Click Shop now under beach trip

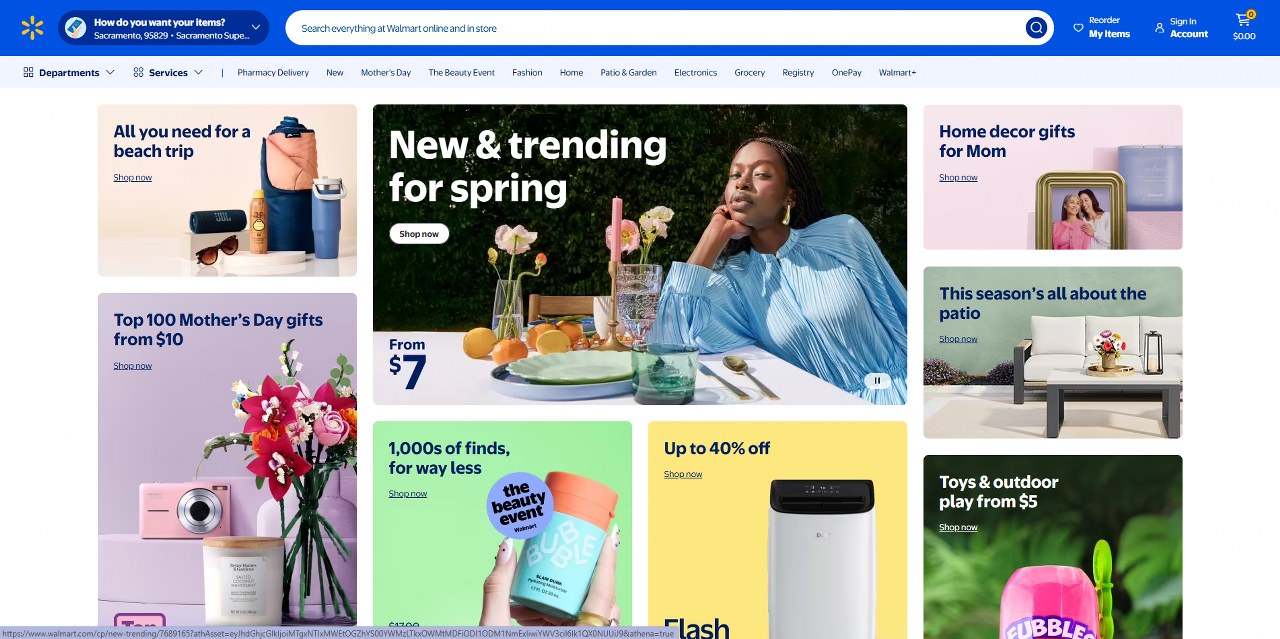(x=133, y=177)
